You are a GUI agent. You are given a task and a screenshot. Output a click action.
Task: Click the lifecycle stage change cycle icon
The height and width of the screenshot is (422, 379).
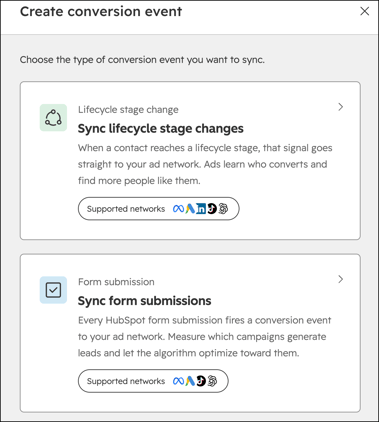[53, 118]
